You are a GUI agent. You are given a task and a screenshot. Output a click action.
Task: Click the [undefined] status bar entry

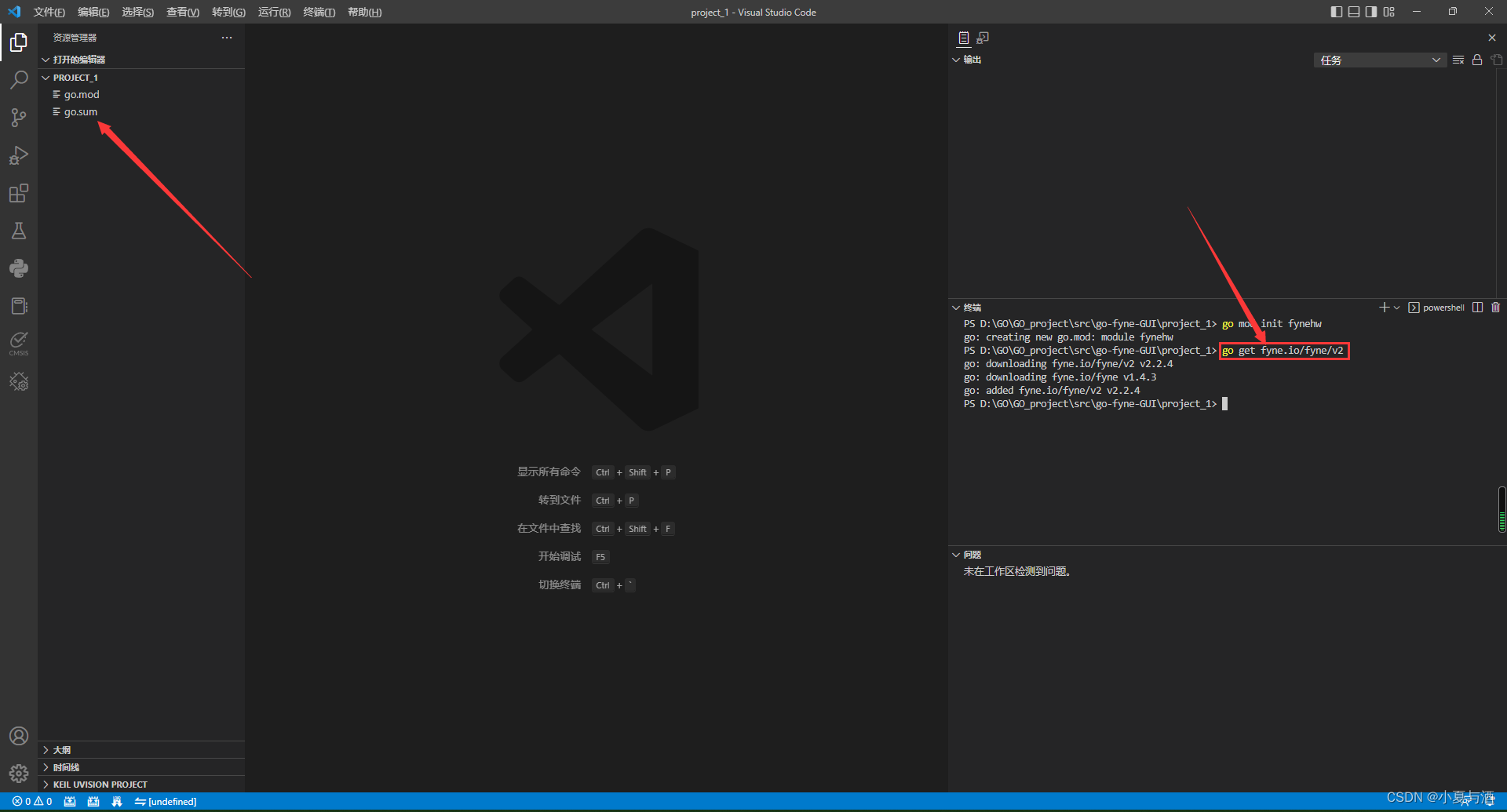tap(166, 802)
